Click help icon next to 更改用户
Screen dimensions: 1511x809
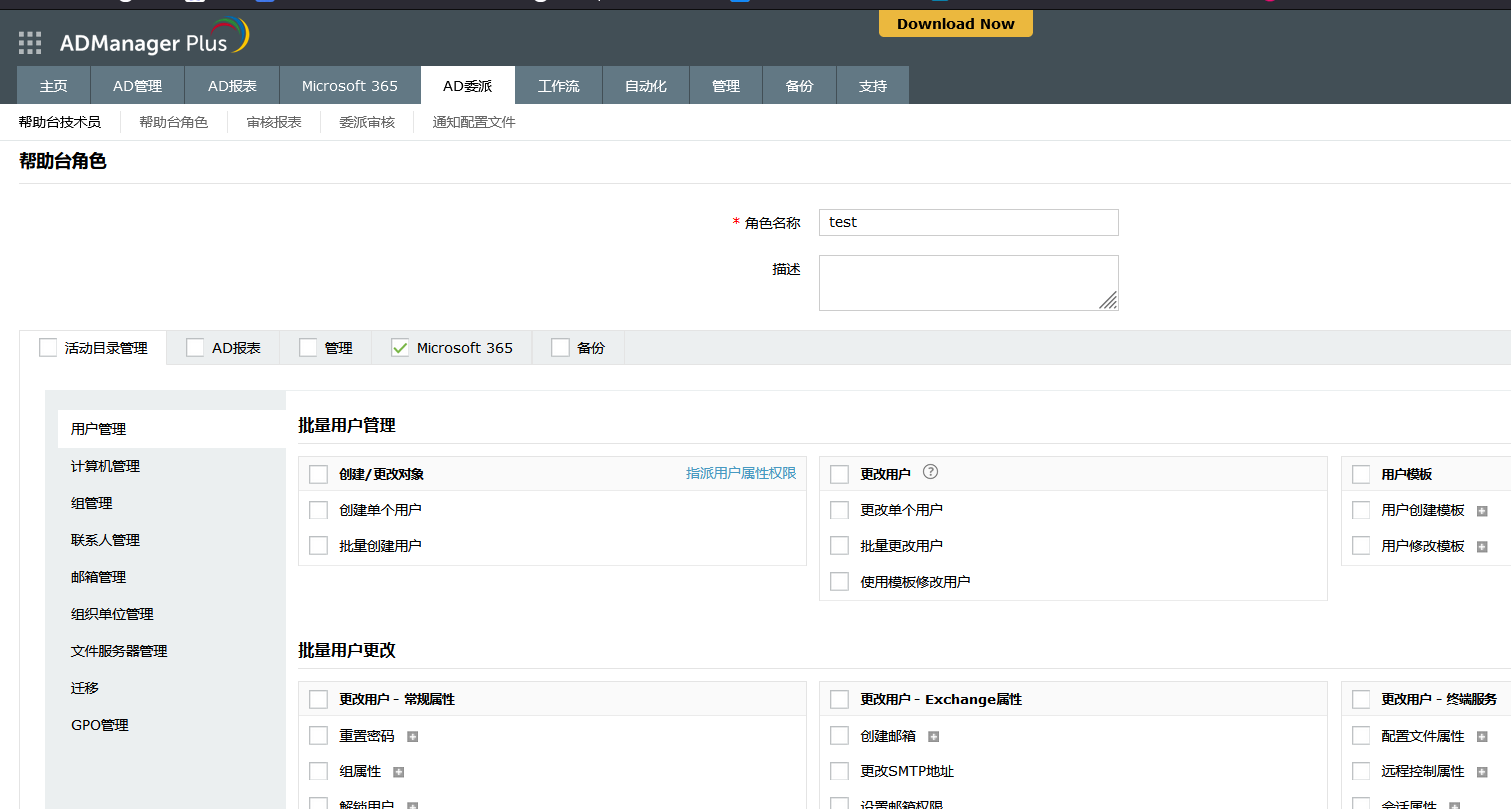pos(930,473)
